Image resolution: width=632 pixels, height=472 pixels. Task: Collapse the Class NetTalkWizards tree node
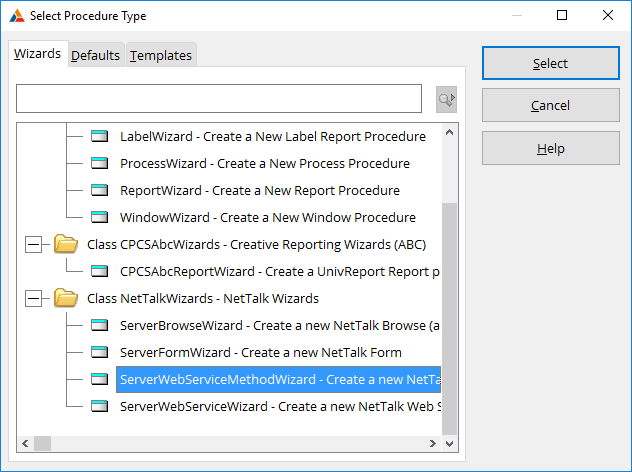click(x=34, y=298)
